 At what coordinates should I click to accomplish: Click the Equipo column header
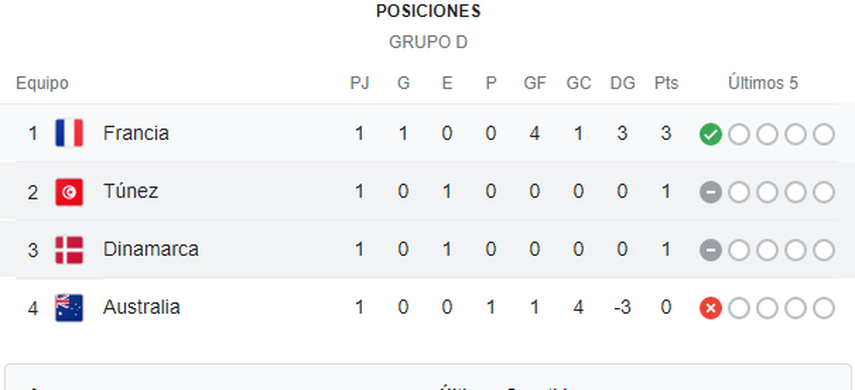tap(43, 84)
